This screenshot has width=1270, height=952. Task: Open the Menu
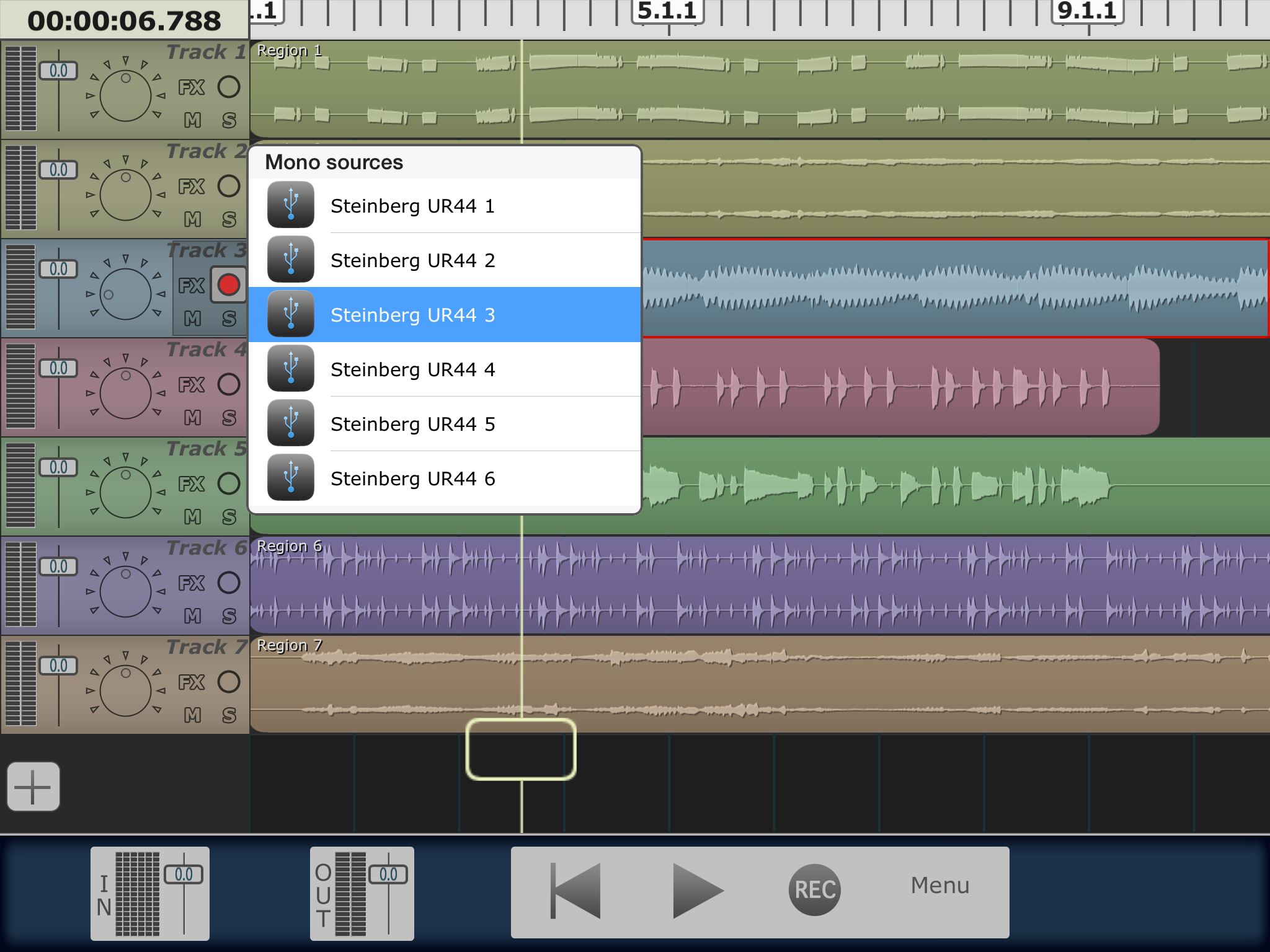point(940,886)
